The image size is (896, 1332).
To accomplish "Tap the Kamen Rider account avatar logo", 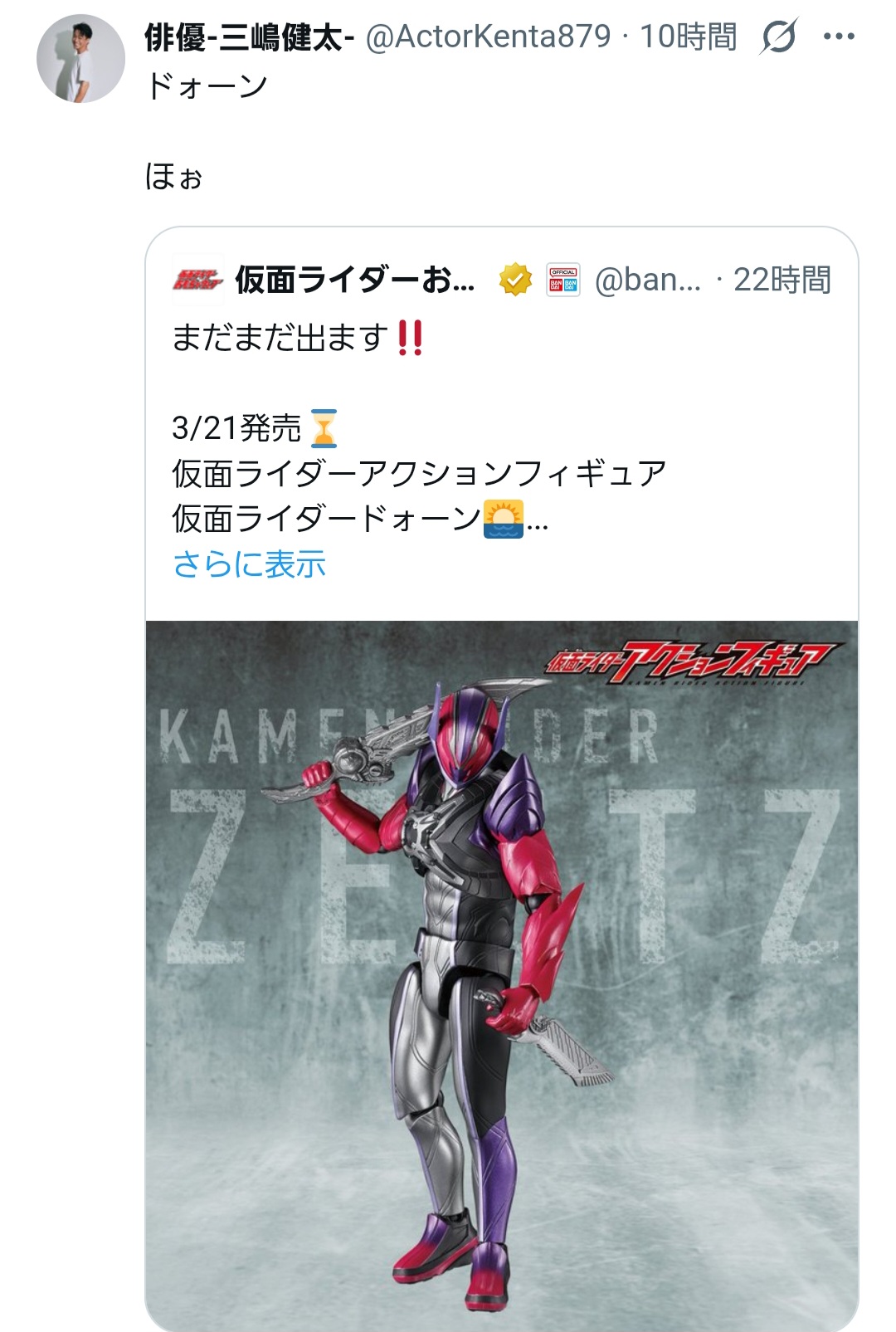I will tap(197, 281).
